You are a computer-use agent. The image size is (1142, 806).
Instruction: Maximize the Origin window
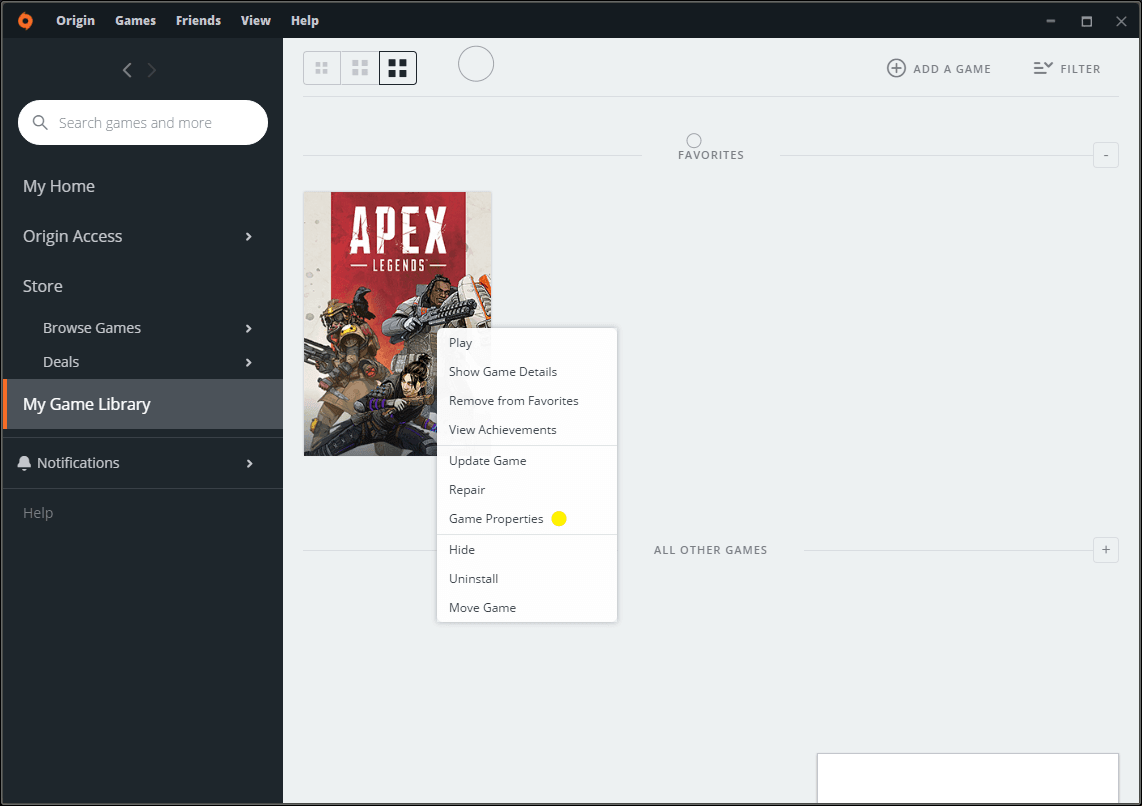coord(1087,21)
